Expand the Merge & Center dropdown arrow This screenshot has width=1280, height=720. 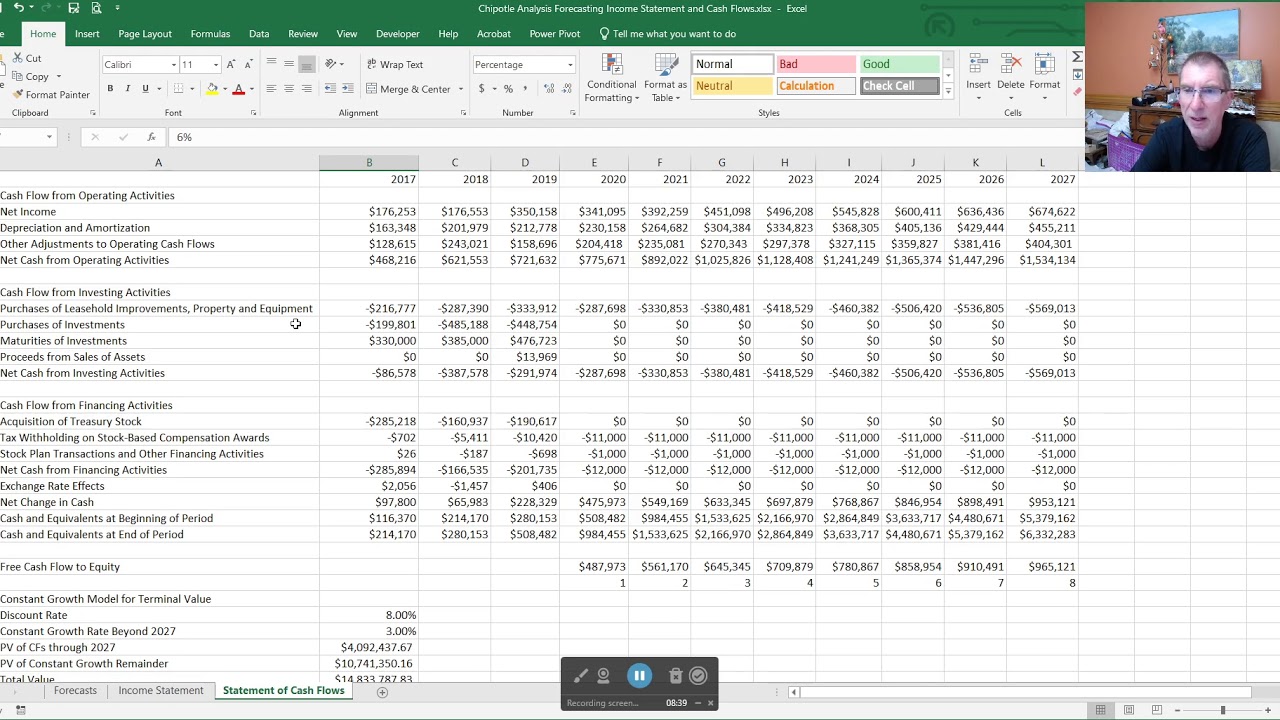tap(461, 89)
